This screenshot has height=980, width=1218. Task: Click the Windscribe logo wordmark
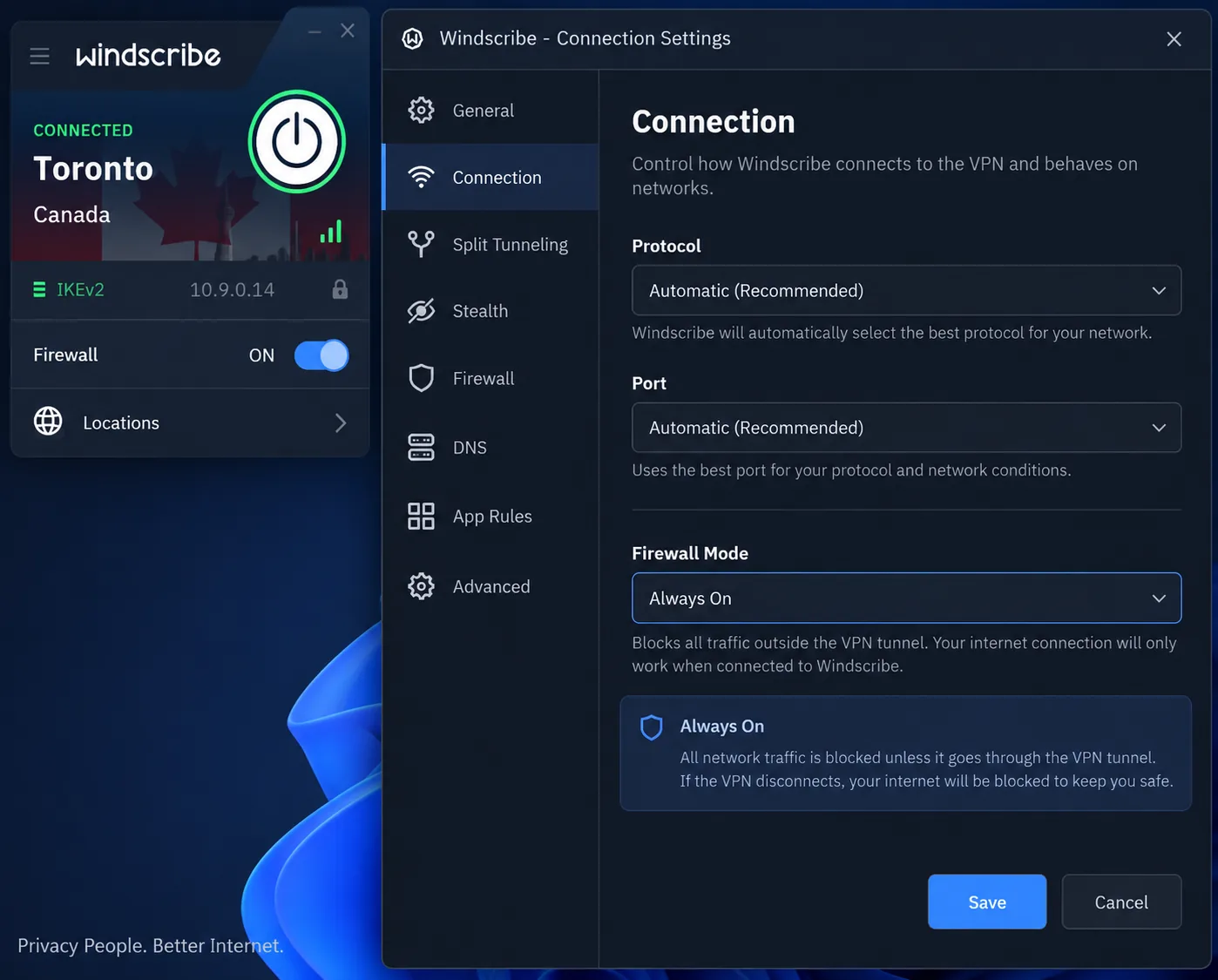[148, 56]
